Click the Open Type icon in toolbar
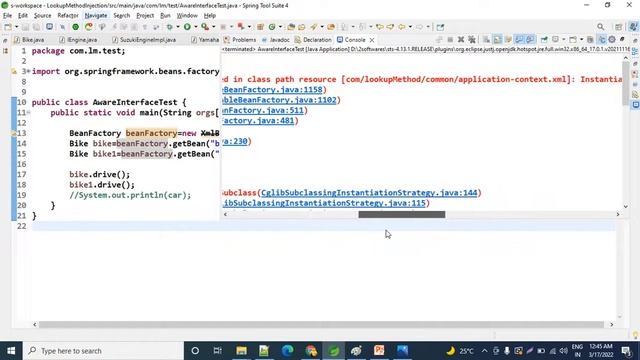640x360 pixels. (x=291, y=27)
